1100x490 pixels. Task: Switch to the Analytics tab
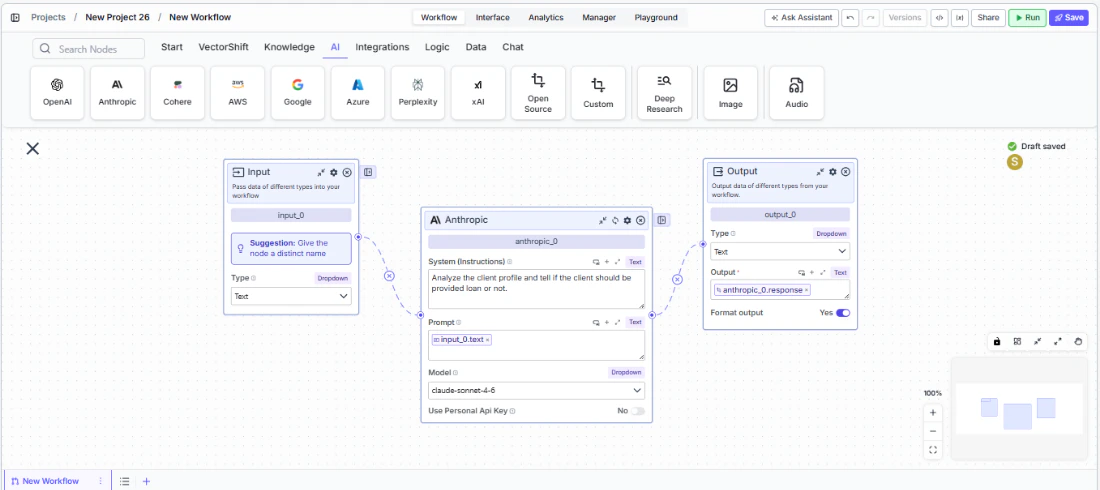(546, 18)
